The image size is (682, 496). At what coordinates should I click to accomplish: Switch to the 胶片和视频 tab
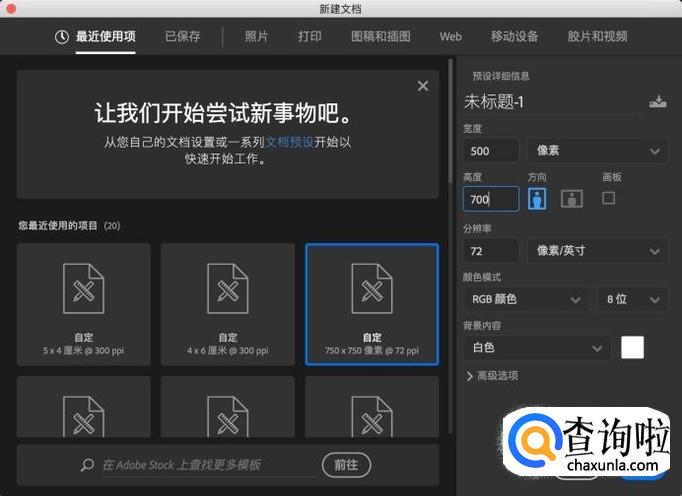point(597,37)
